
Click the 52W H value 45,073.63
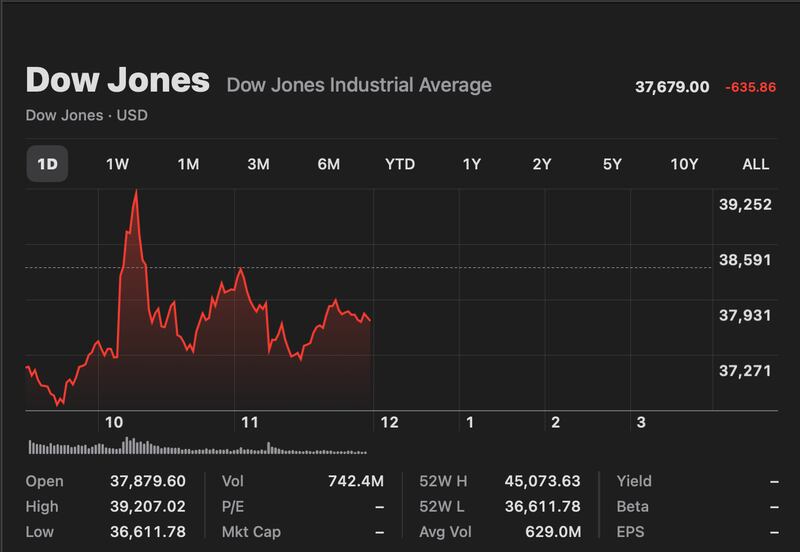tap(545, 481)
